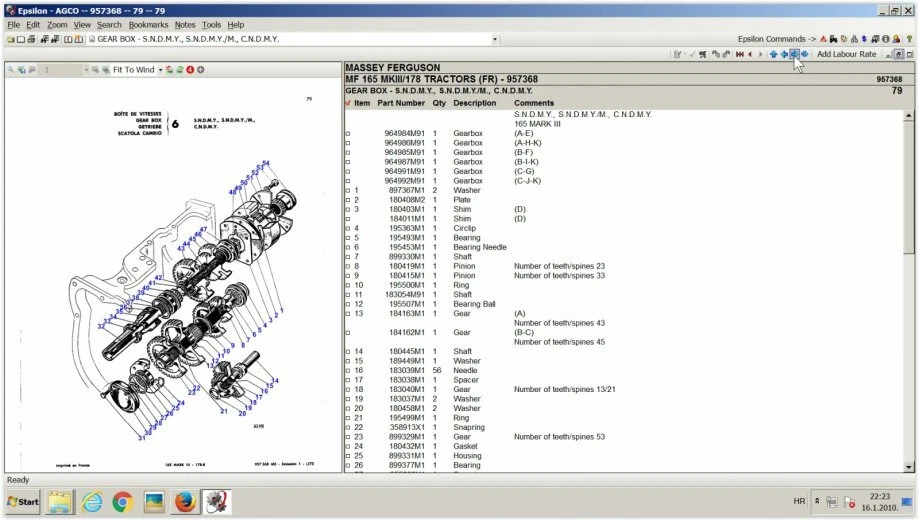Click the Windows Start button
919x520 pixels.
[x=23, y=502]
